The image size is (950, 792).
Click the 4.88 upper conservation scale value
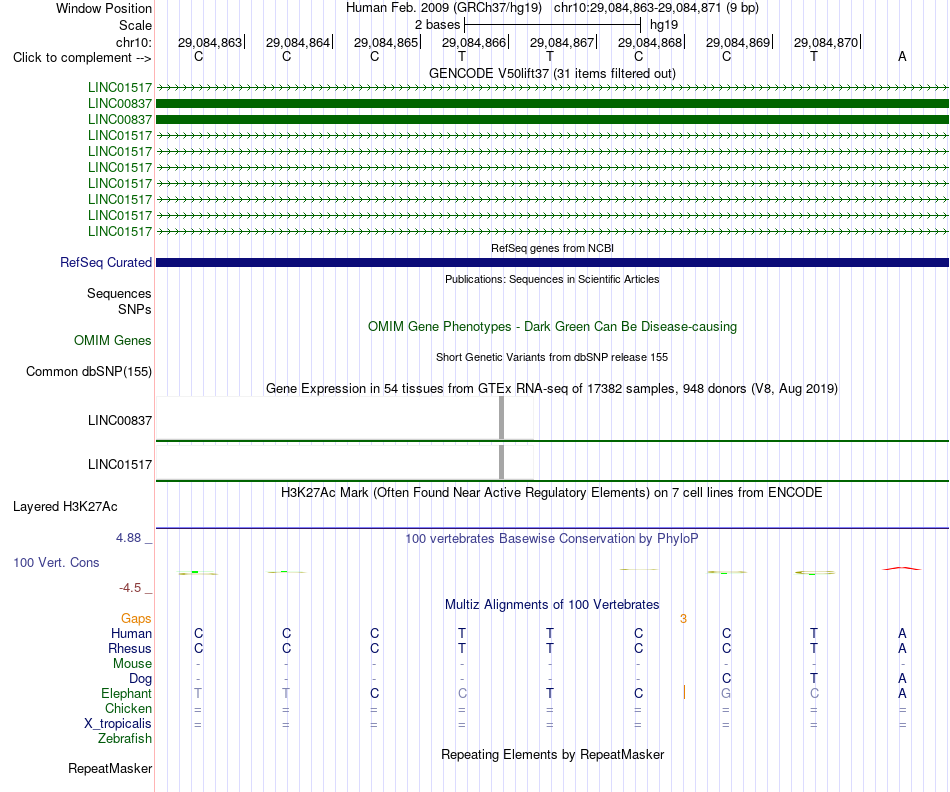pyautogui.click(x=128, y=538)
